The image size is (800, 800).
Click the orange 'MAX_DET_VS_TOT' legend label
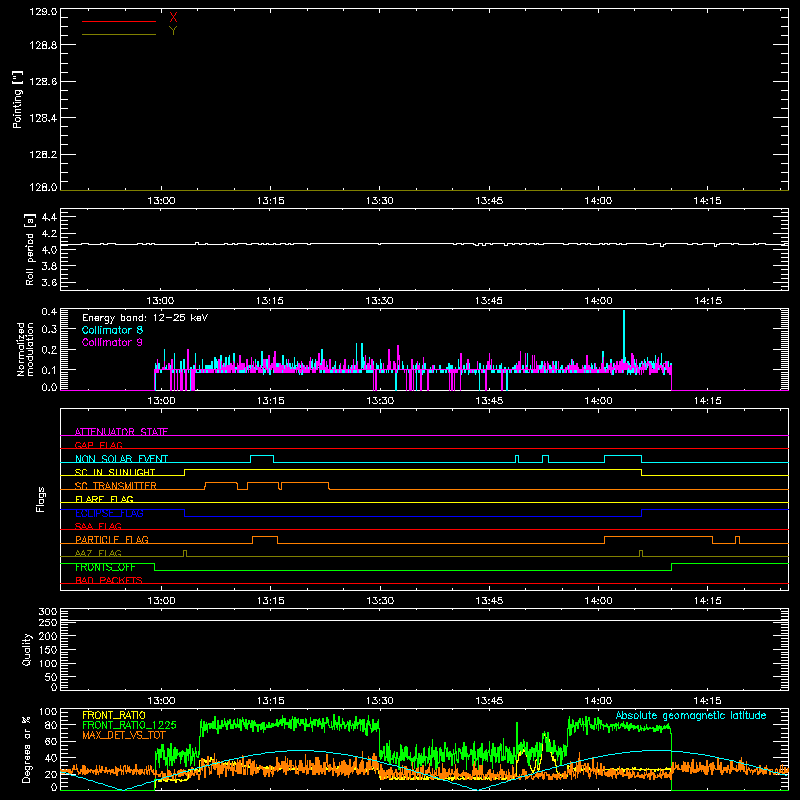pyautogui.click(x=124, y=735)
